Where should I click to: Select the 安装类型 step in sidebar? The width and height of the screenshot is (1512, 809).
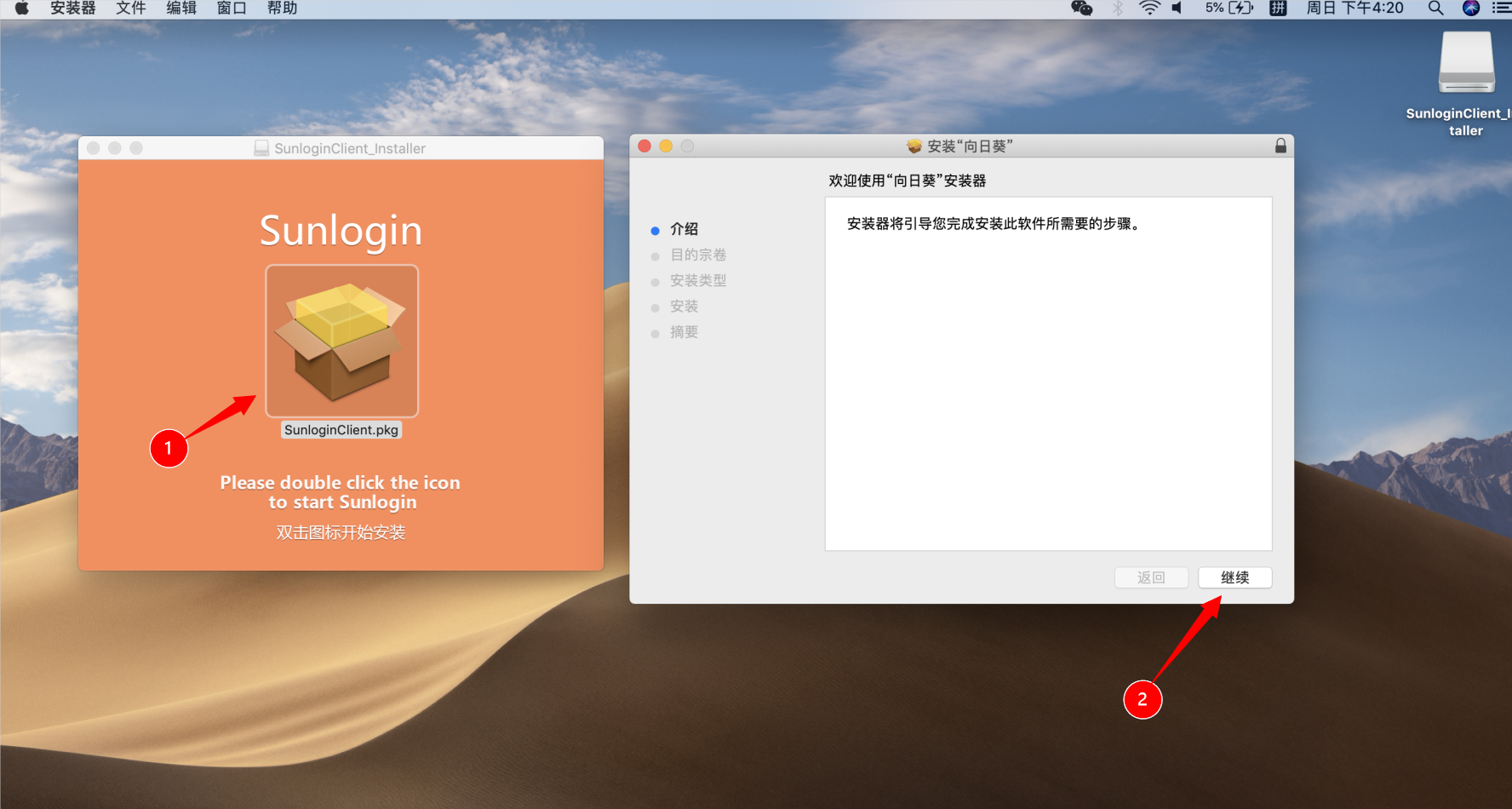tap(698, 280)
